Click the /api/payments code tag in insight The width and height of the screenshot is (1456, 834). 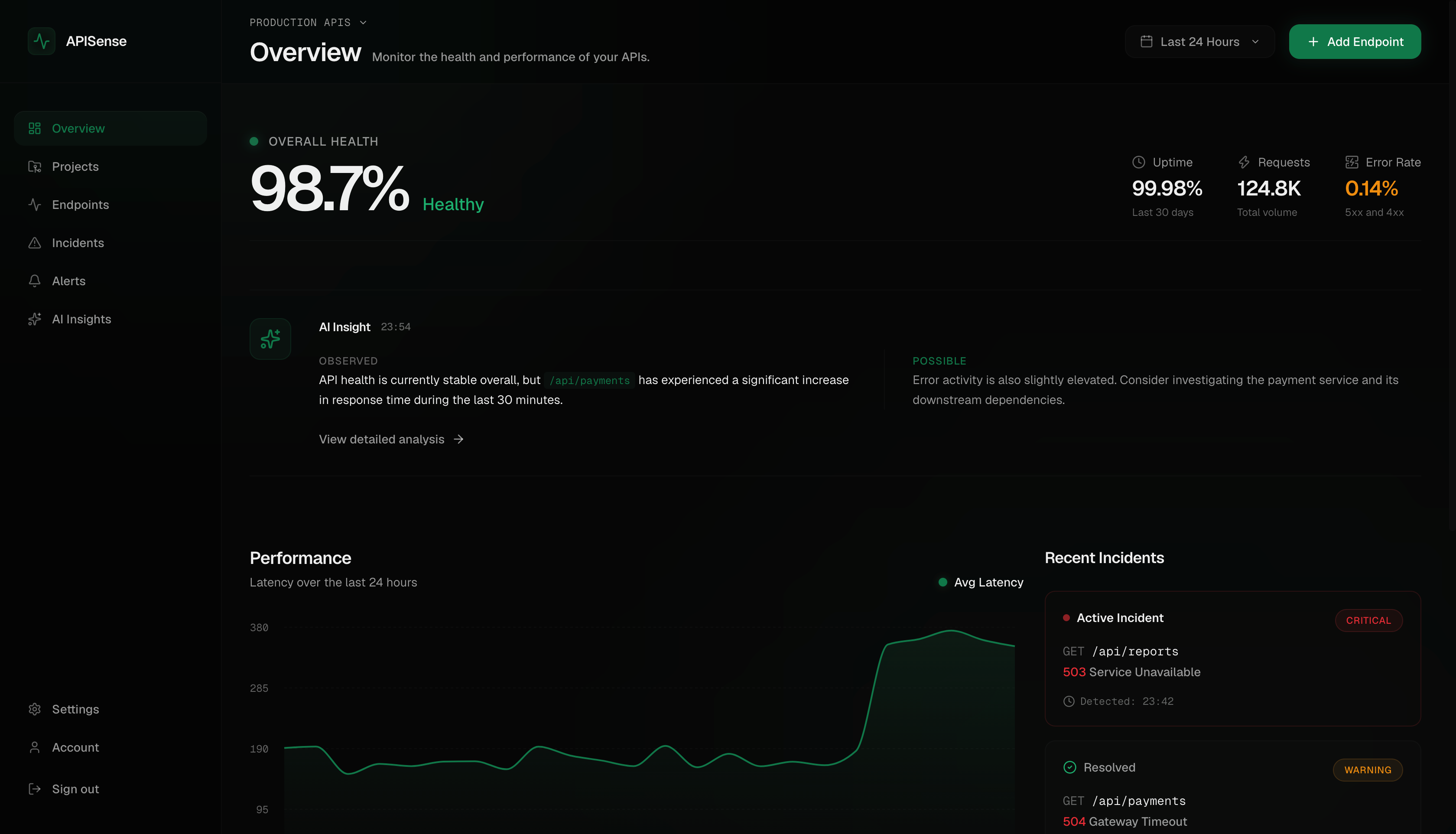[x=589, y=380]
